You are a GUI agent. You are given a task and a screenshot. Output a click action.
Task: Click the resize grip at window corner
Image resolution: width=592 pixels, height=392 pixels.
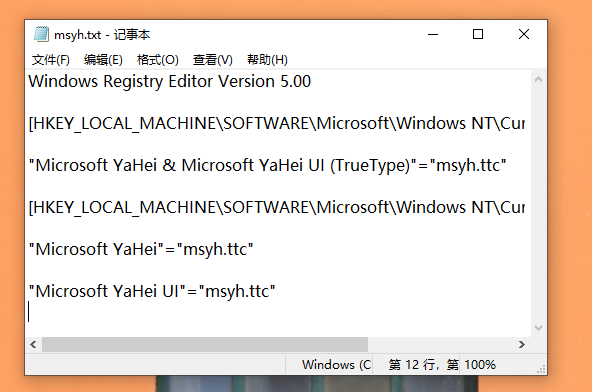(x=541, y=369)
